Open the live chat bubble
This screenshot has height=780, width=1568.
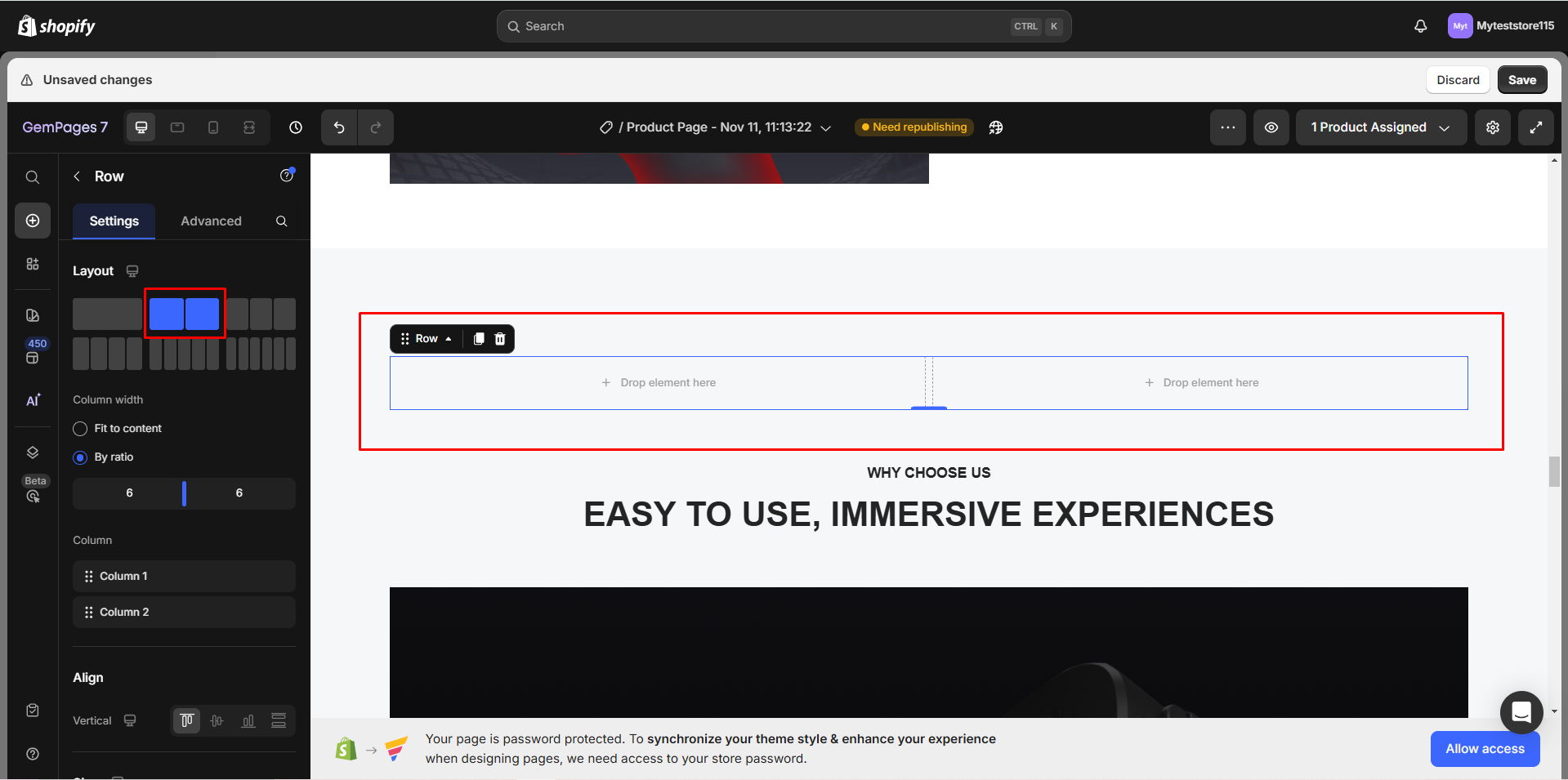[1521, 712]
